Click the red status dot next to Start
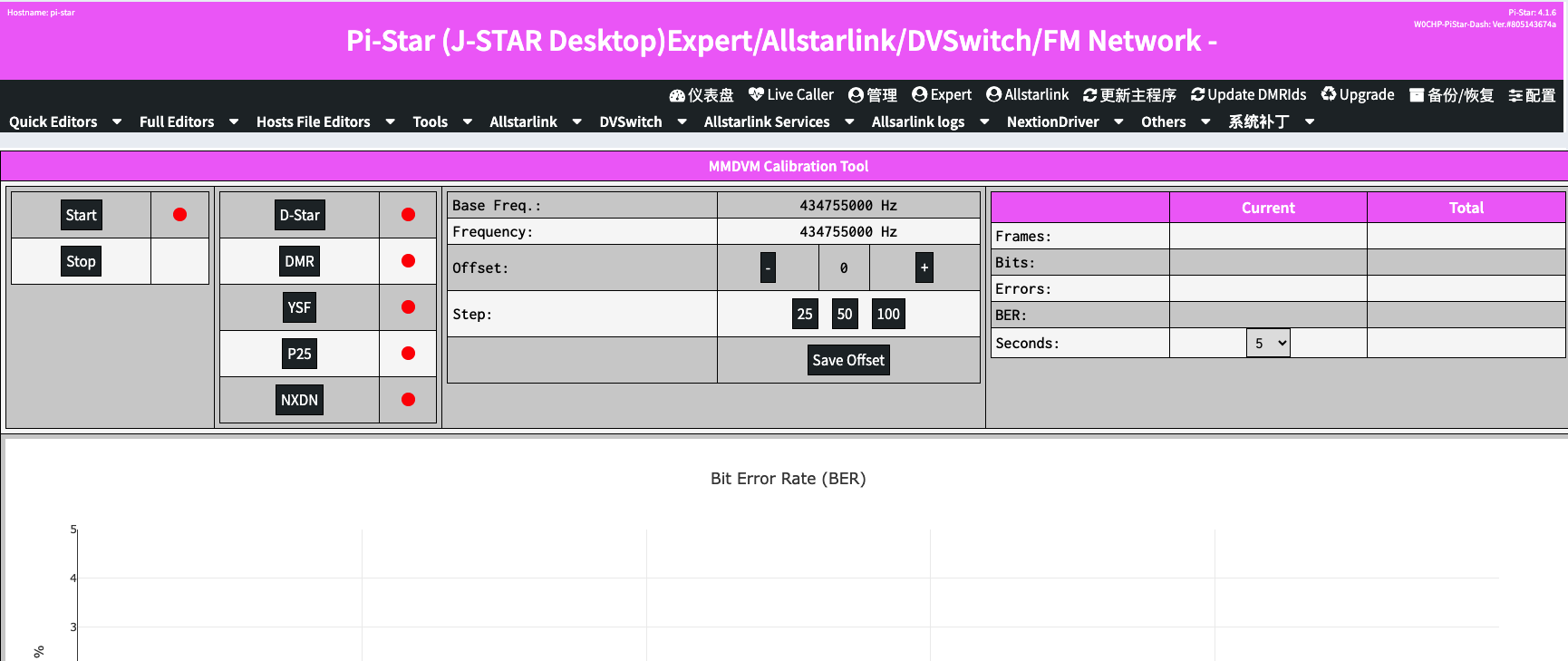The image size is (1568, 661). (179, 215)
